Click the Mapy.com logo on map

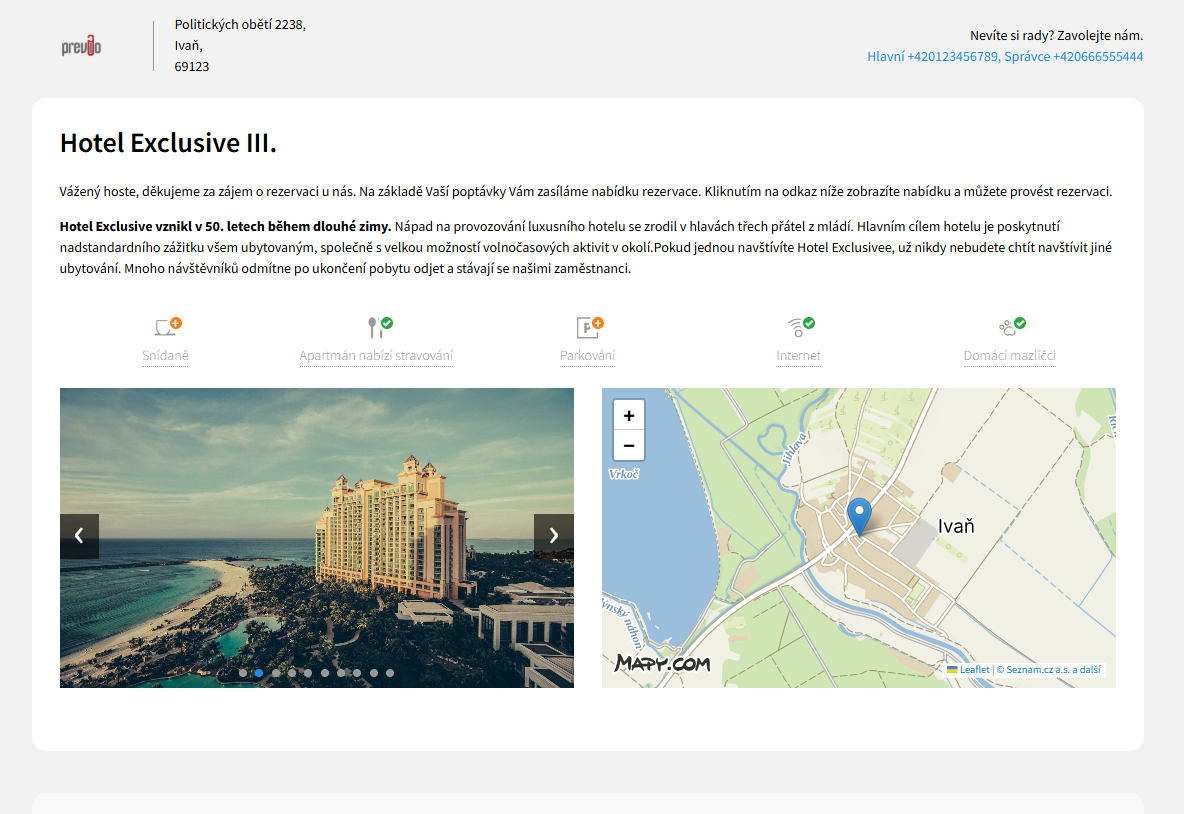[x=662, y=663]
